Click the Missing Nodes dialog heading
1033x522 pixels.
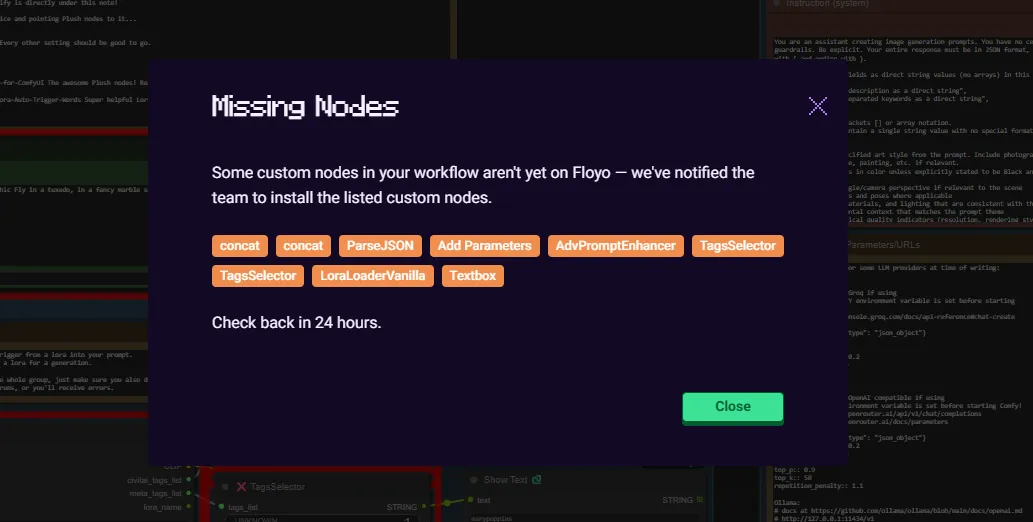(305, 106)
